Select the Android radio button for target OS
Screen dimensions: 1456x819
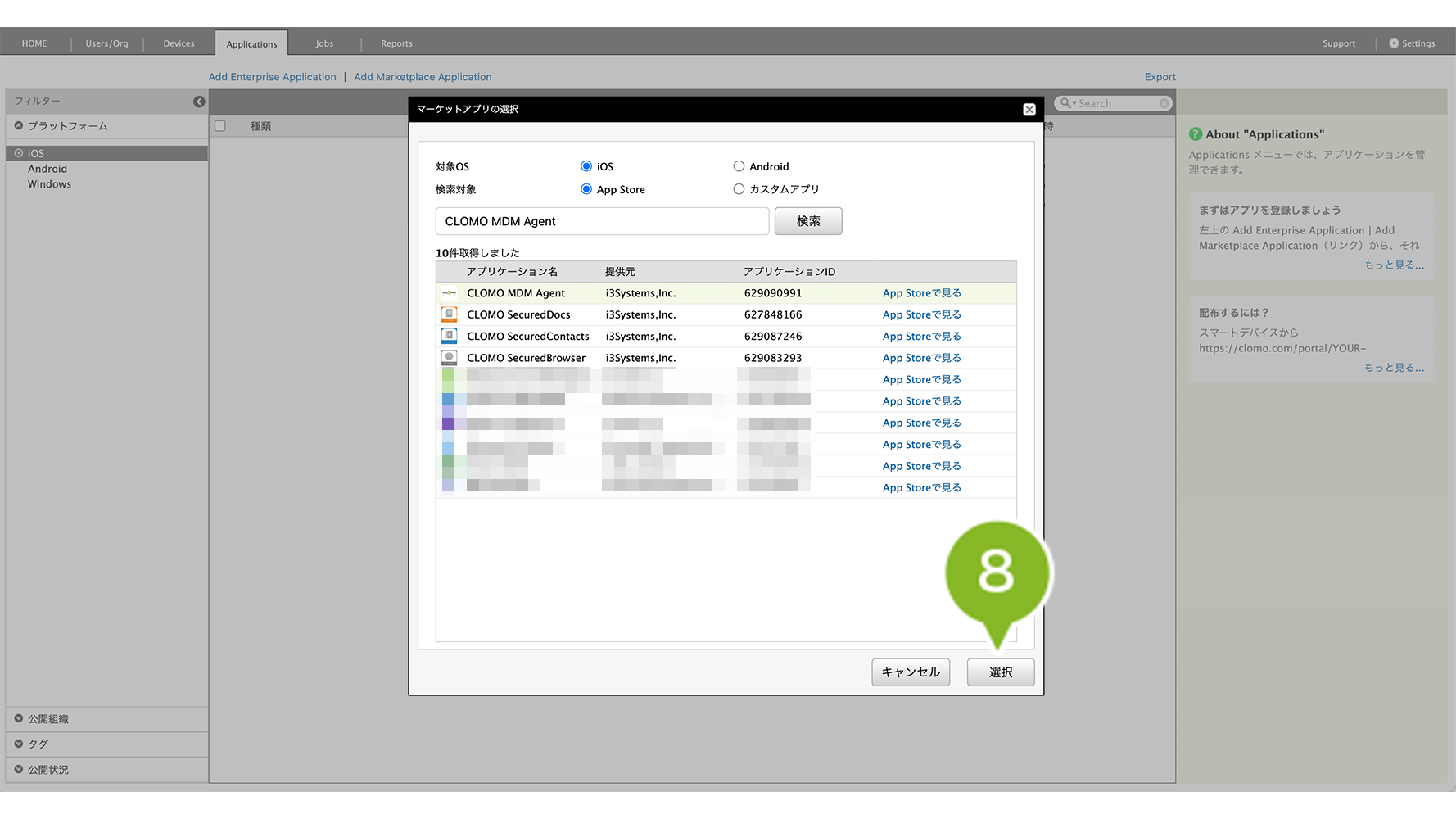click(739, 166)
